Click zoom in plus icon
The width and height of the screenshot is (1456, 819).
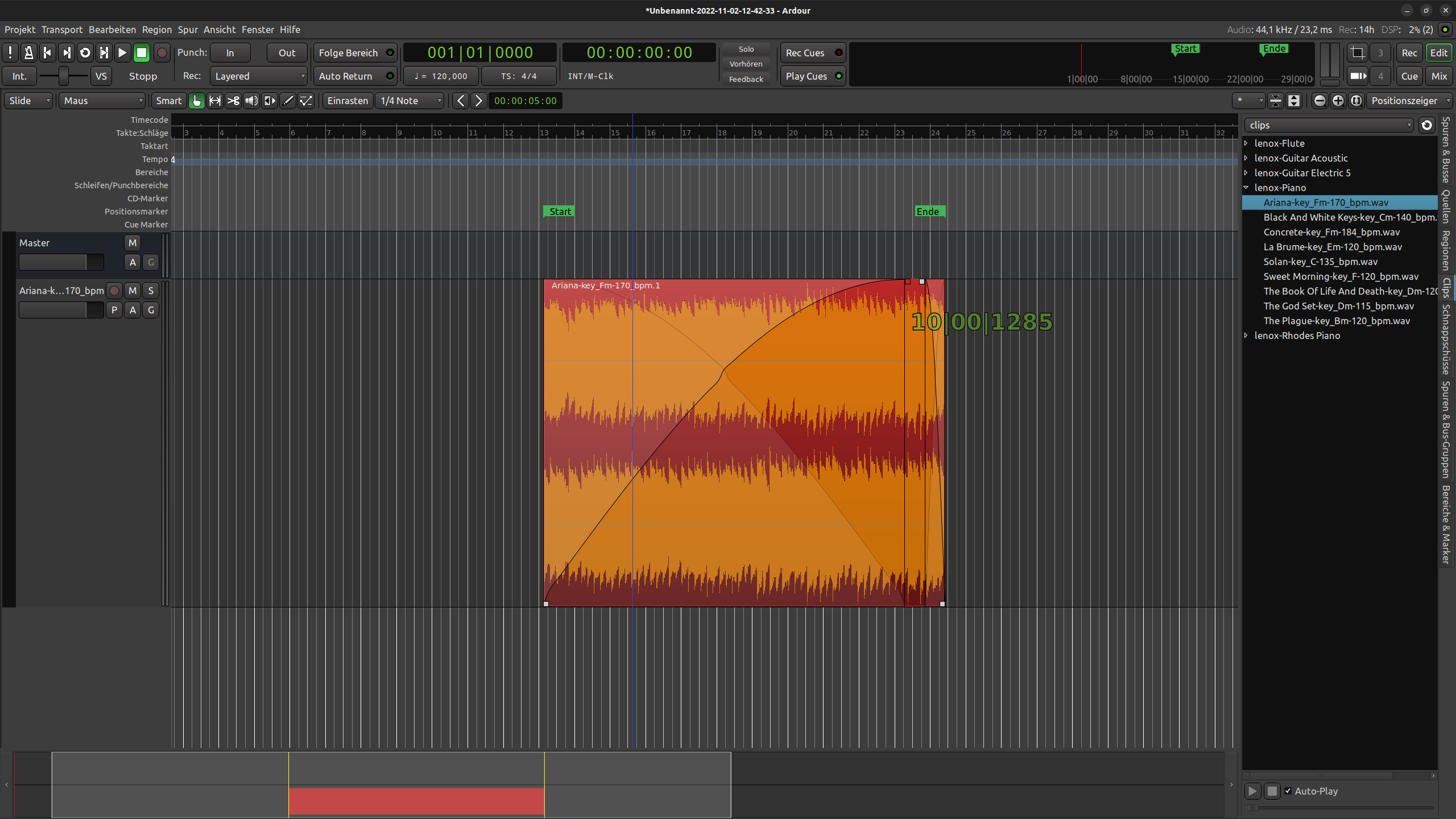(1338, 101)
